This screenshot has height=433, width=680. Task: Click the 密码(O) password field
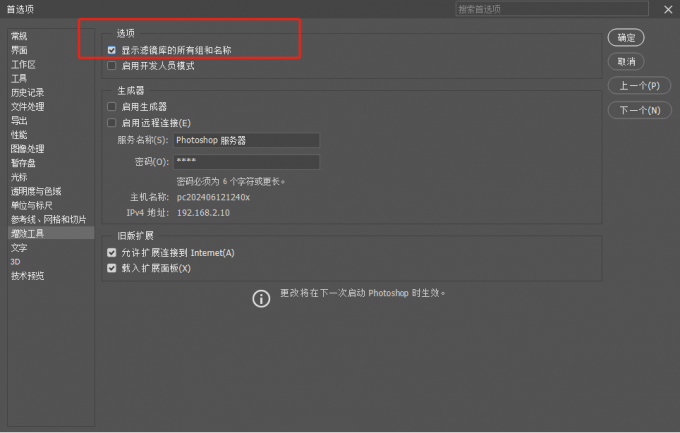tap(246, 162)
